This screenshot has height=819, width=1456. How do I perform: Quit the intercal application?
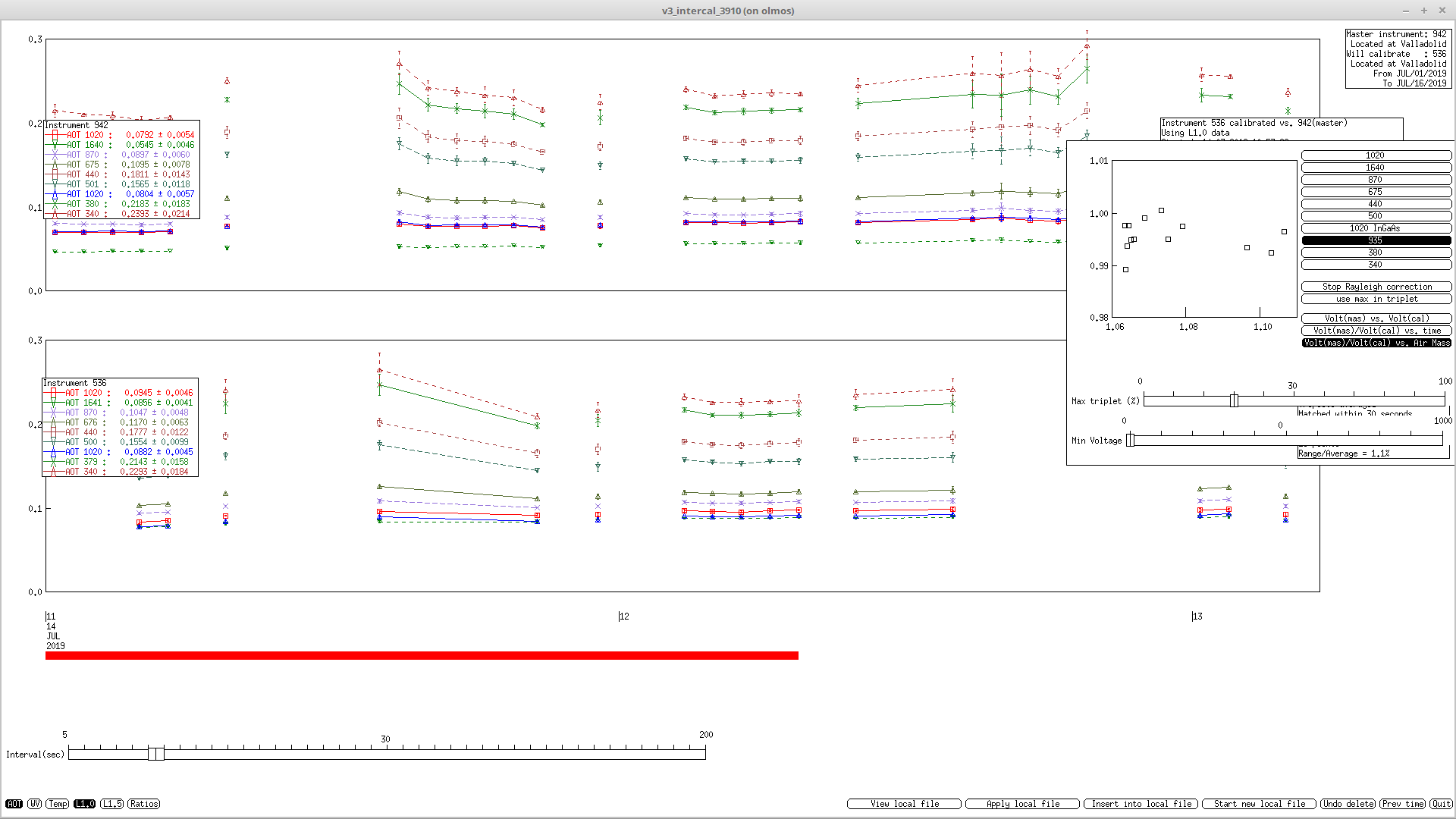coord(1441,804)
